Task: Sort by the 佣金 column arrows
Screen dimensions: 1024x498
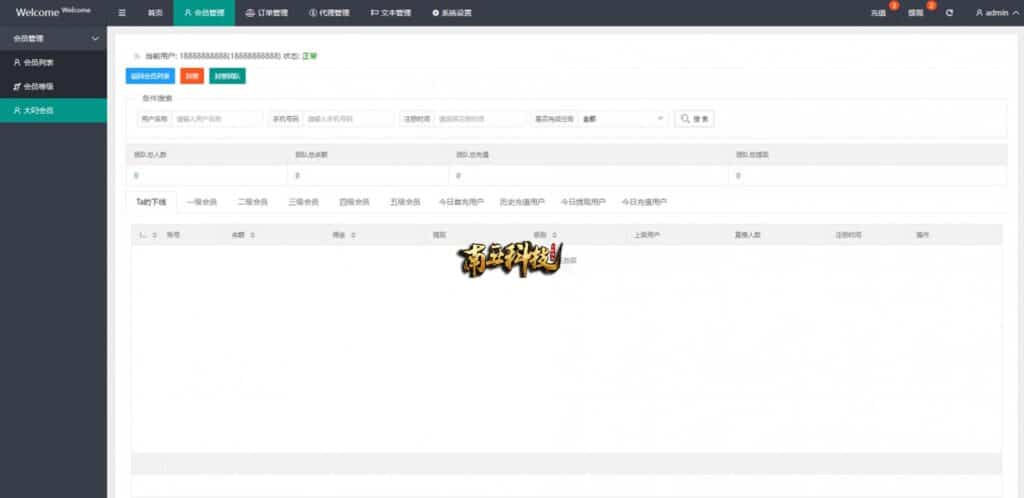Action: (x=353, y=235)
